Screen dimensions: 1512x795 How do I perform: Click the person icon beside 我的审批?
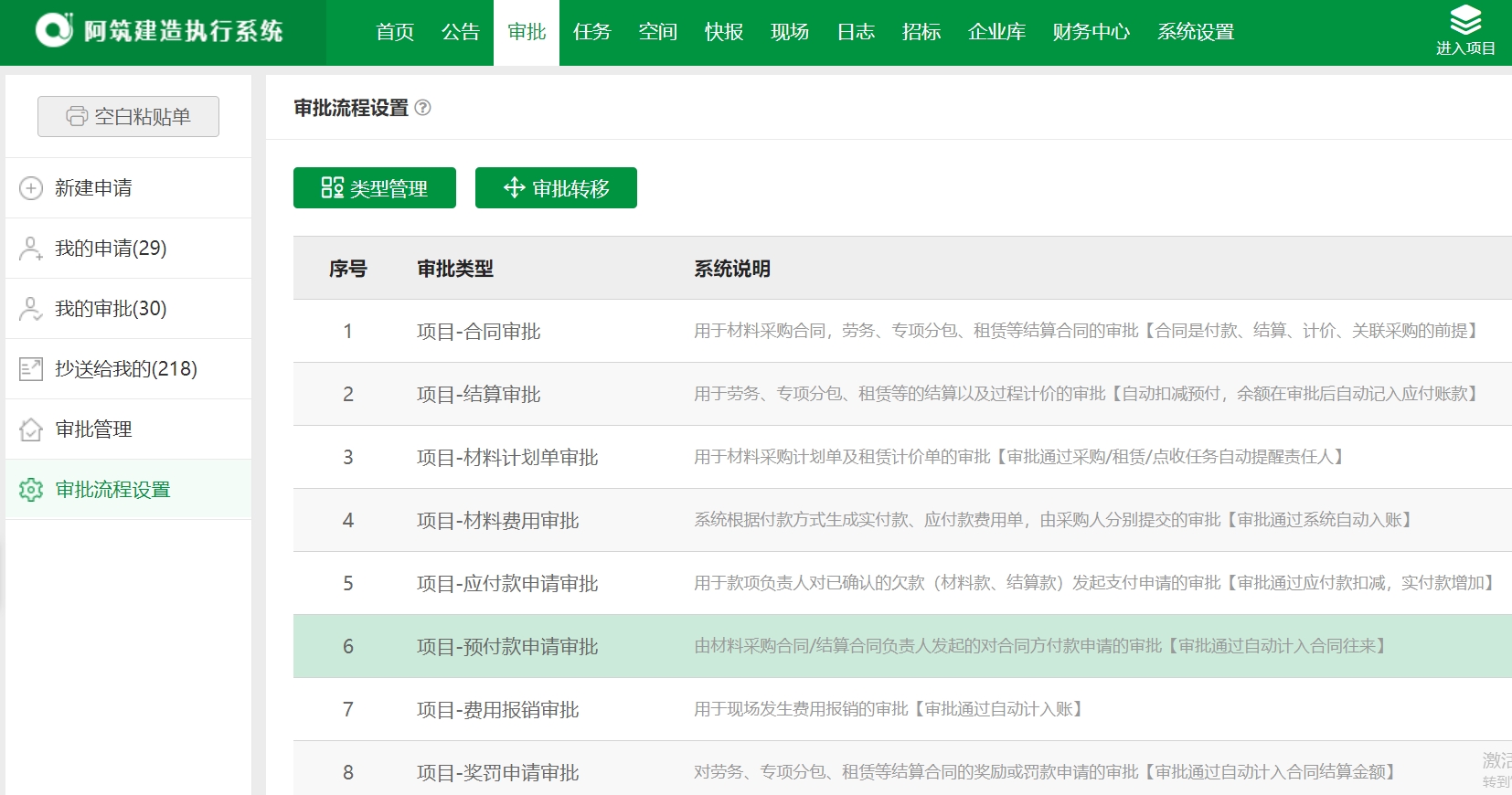coord(31,309)
